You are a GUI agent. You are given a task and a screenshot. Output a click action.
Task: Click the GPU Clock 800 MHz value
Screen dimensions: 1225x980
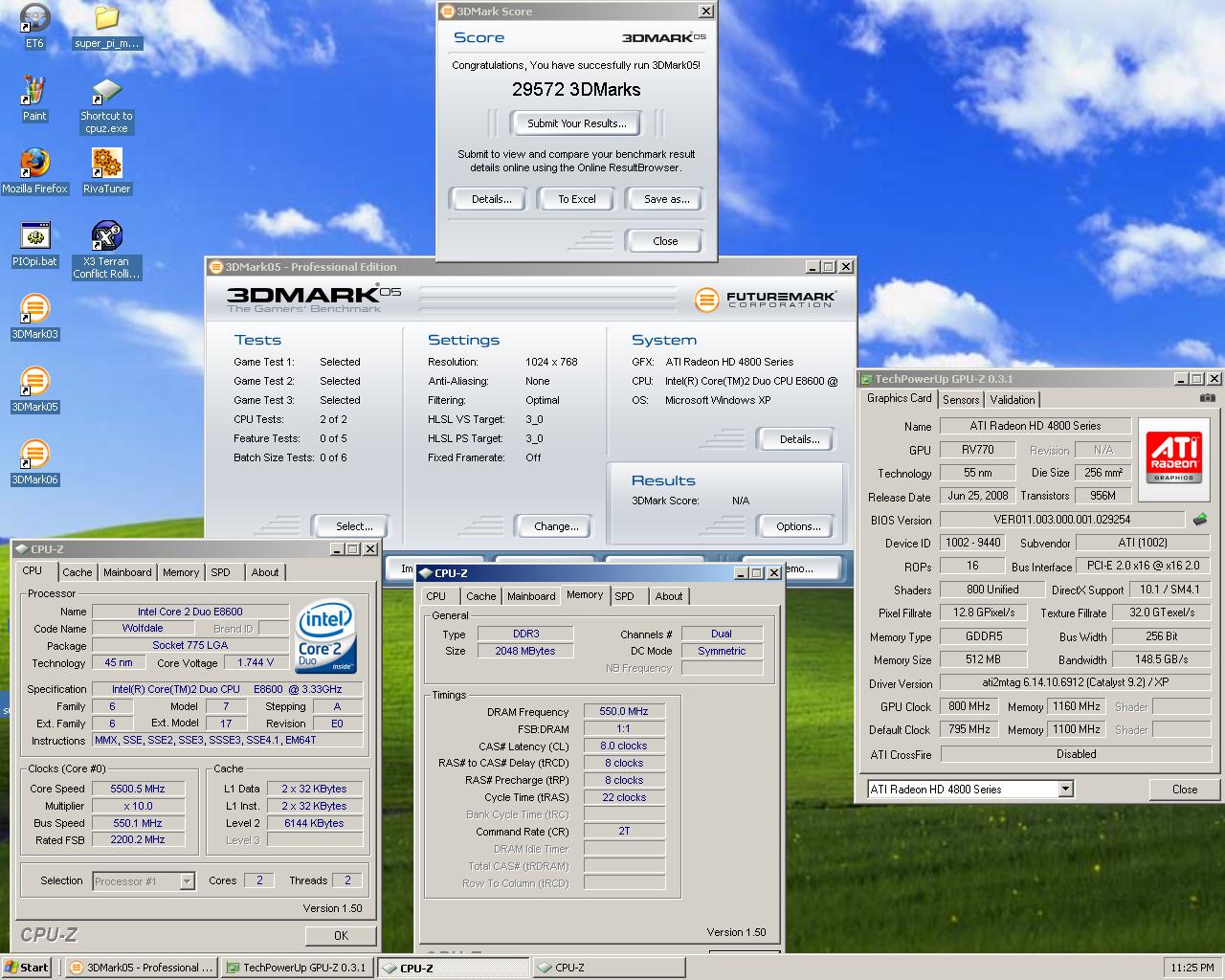[969, 706]
